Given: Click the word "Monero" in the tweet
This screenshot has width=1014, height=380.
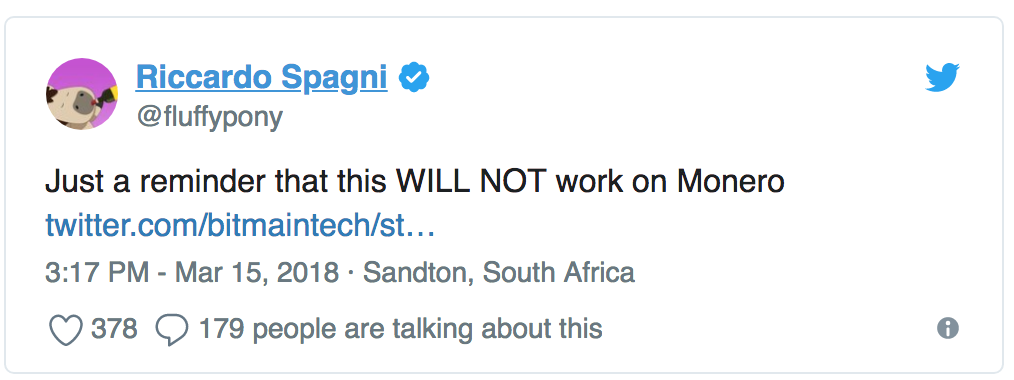Looking at the screenshot, I should (731, 182).
